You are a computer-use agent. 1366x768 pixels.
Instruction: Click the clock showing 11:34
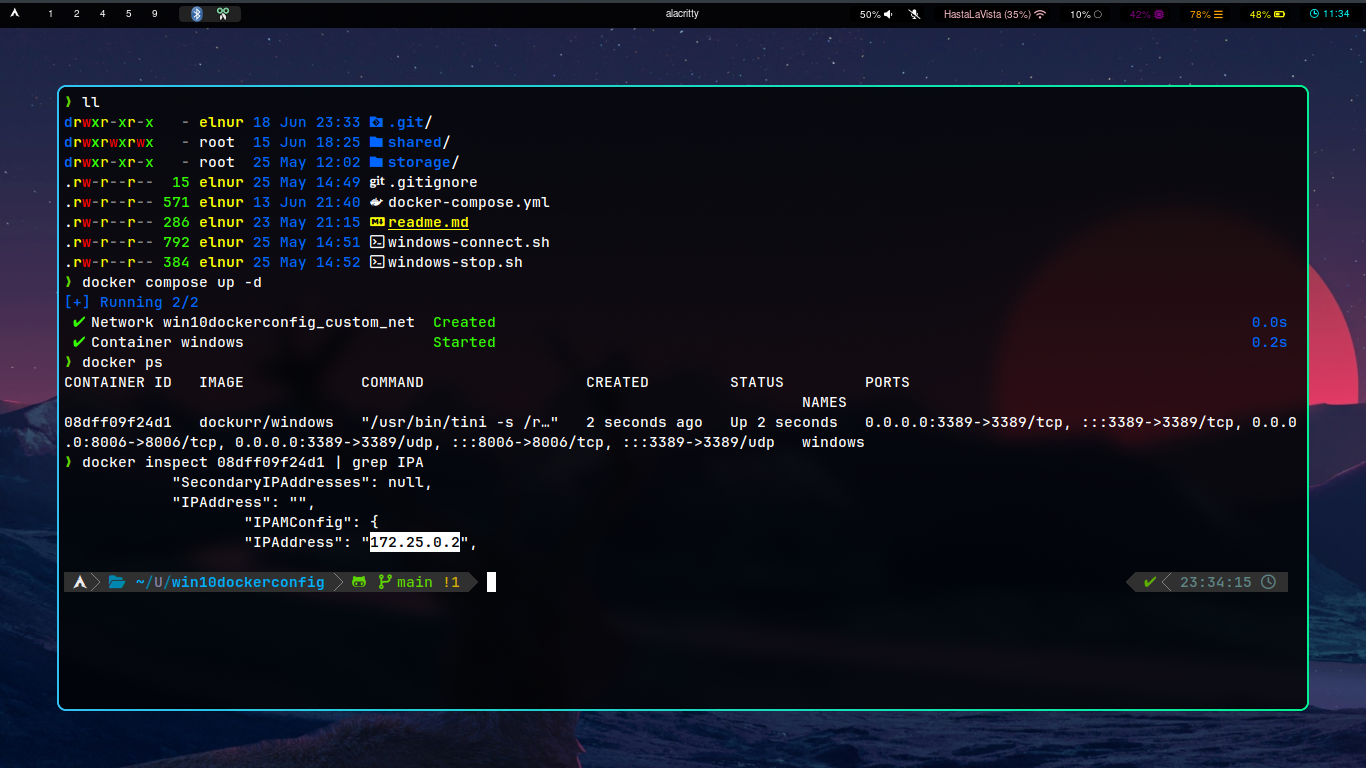(1329, 14)
